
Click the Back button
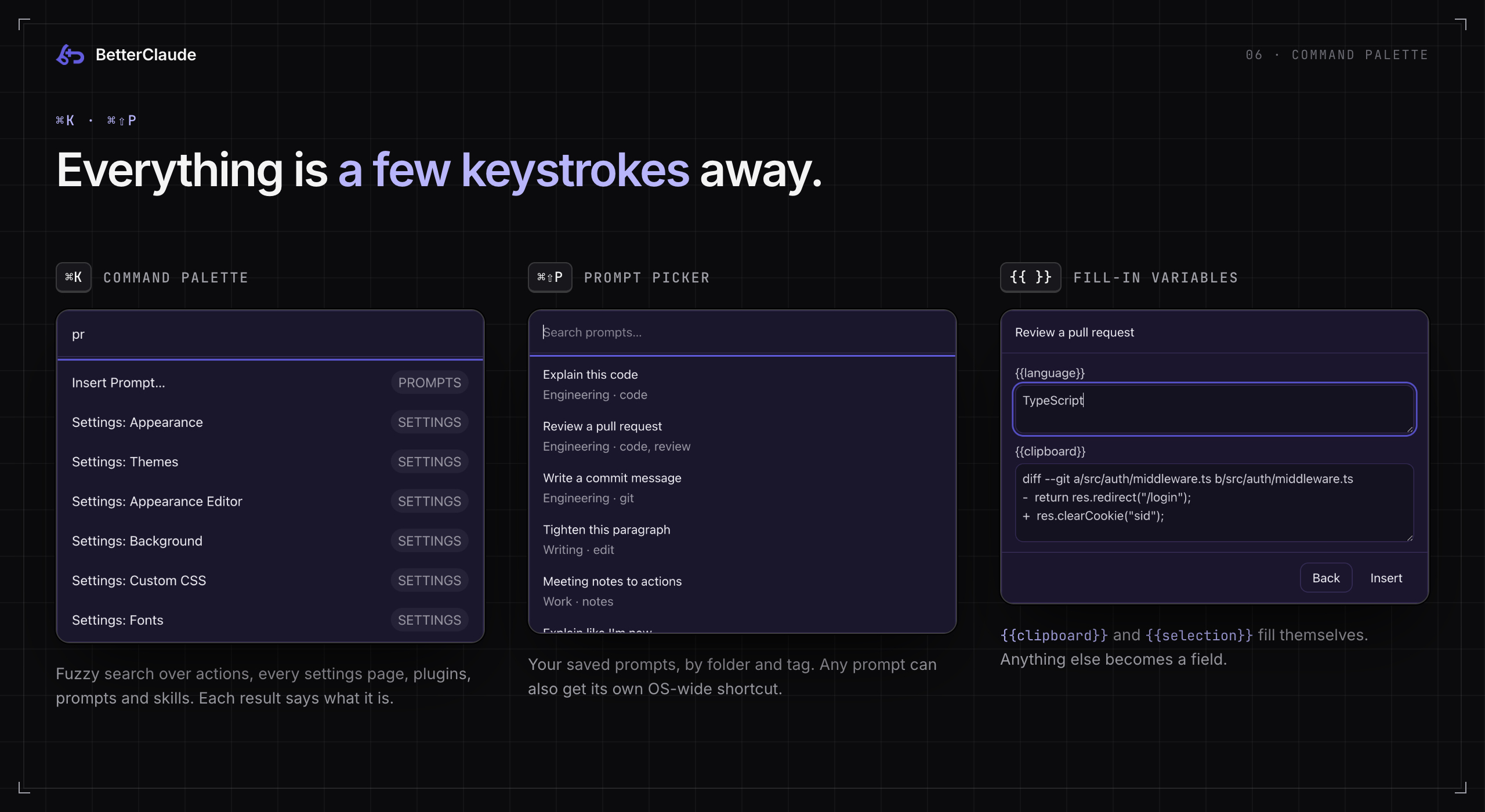point(1325,578)
